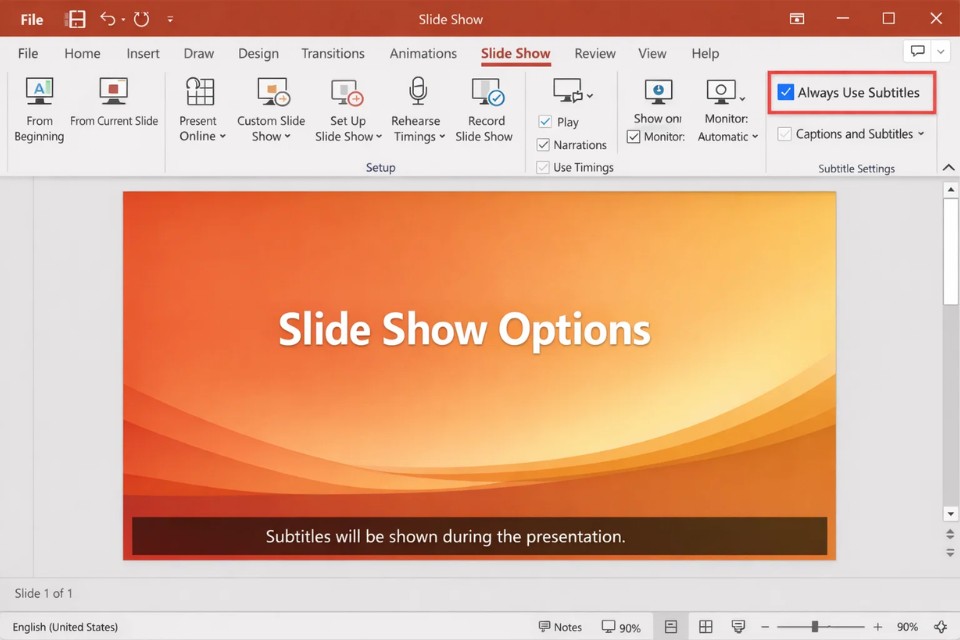Viewport: 960px width, 640px height.
Task: Click the Set Up Slide Show icon
Action: (x=347, y=93)
